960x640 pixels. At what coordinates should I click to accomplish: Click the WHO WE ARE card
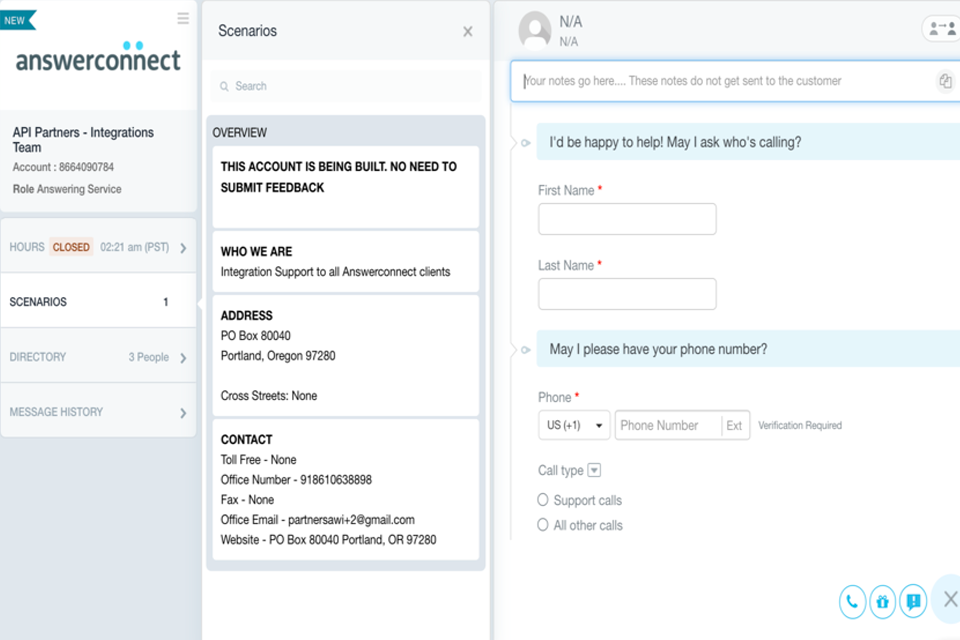(345, 262)
